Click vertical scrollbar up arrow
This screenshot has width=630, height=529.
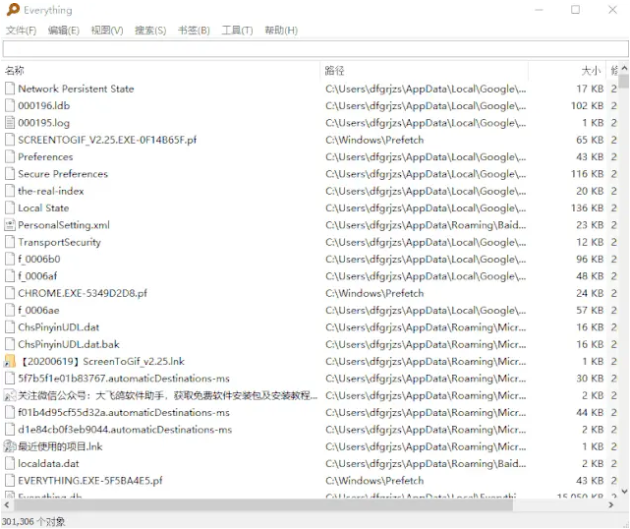click(624, 69)
